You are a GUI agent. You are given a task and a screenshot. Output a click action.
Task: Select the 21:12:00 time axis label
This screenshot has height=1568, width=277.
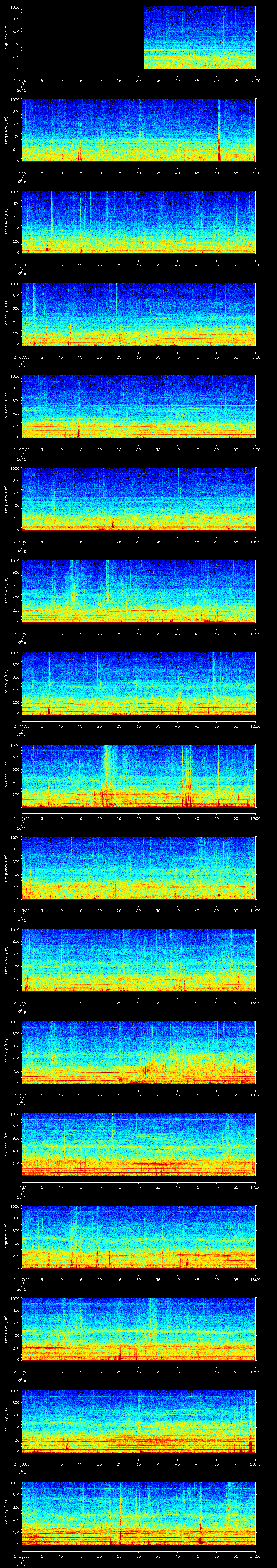(21, 818)
